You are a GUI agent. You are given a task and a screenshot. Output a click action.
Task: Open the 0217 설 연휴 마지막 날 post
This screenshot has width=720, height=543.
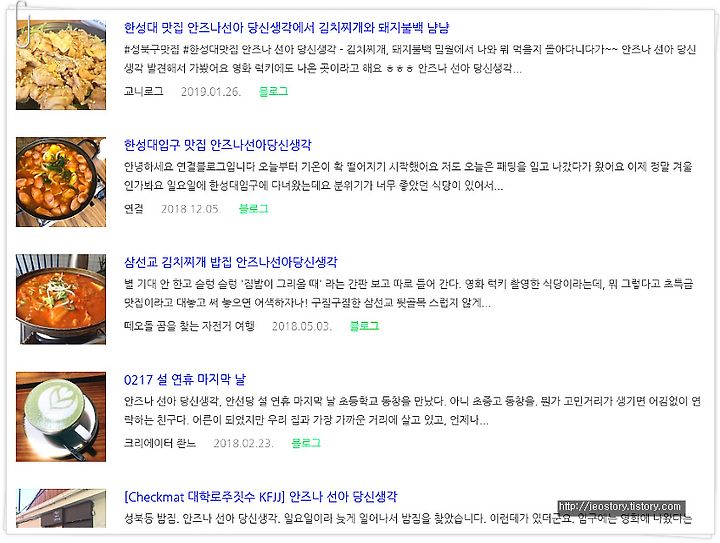point(185,380)
